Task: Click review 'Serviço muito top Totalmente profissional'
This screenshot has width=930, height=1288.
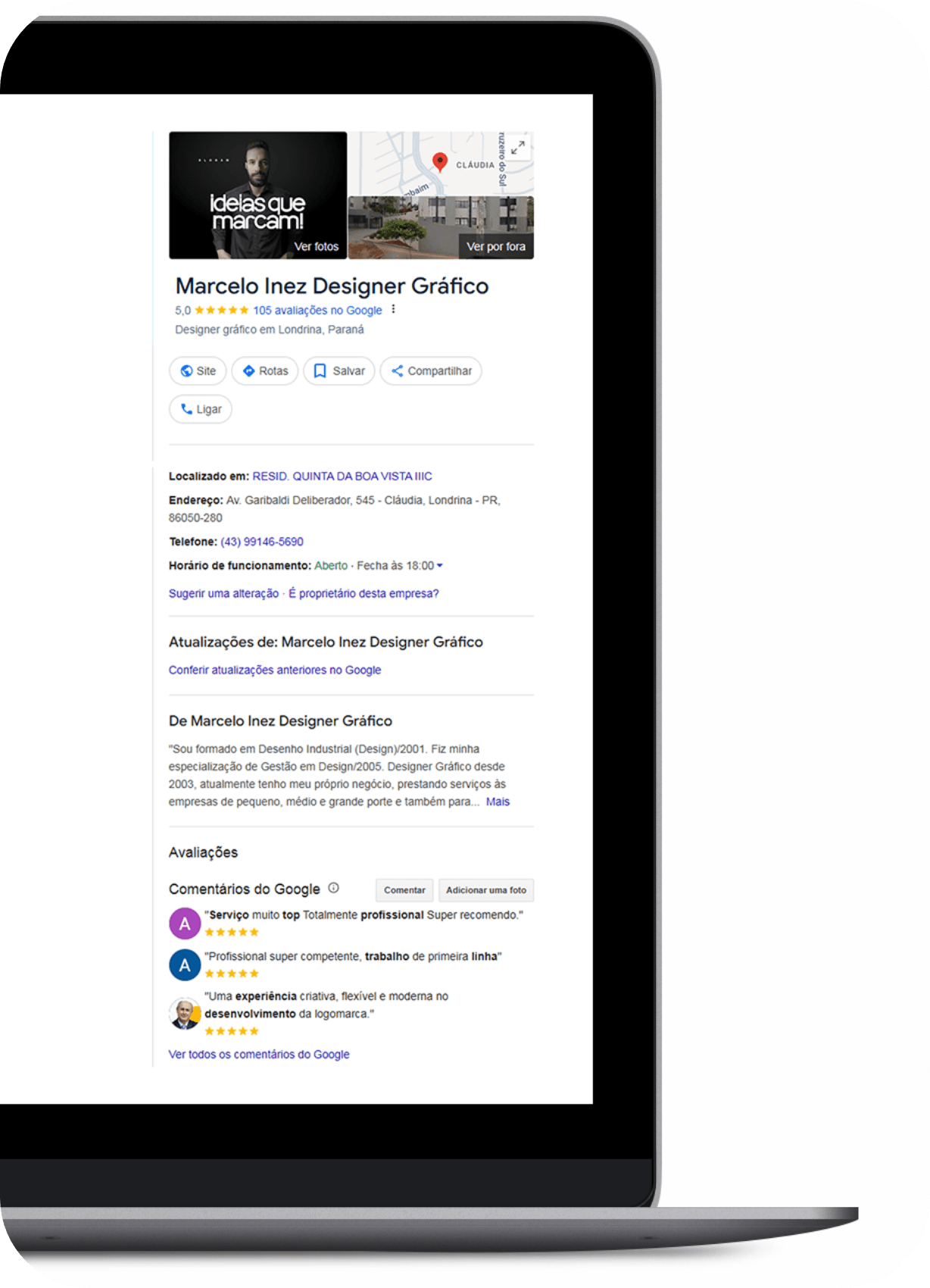Action: [364, 915]
